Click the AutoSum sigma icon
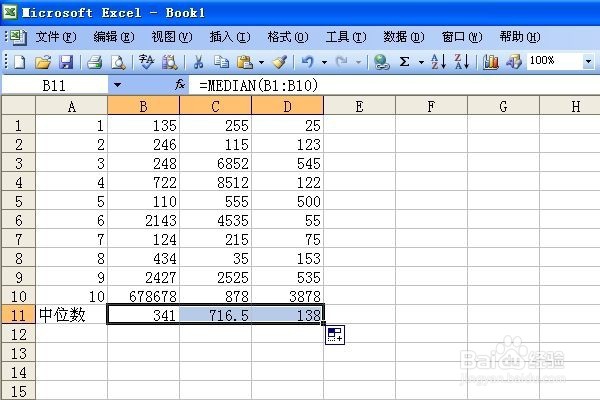600x400 pixels. [x=404, y=62]
